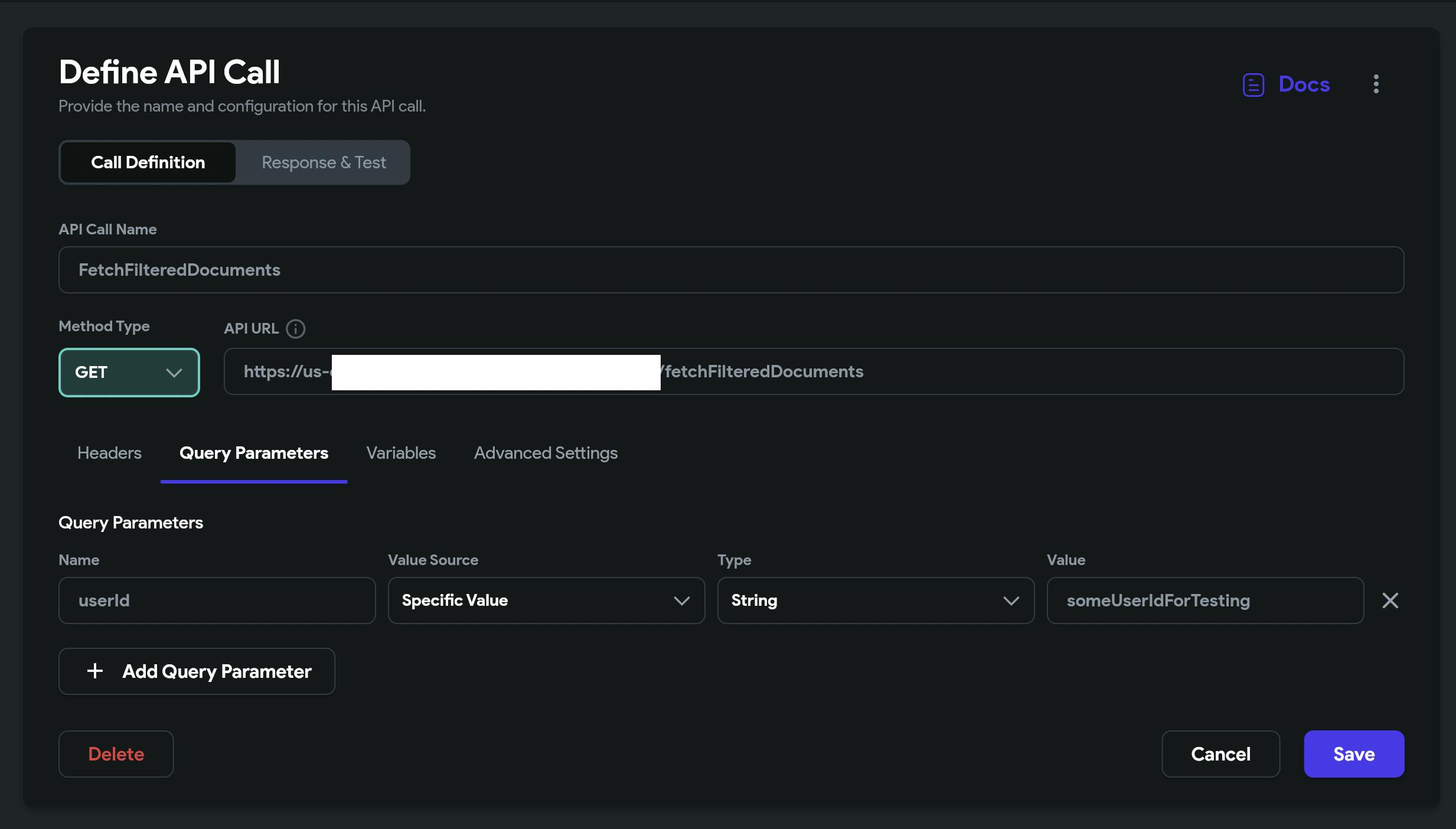This screenshot has width=1456, height=829.
Task: Click the Docs document icon
Action: point(1253,84)
